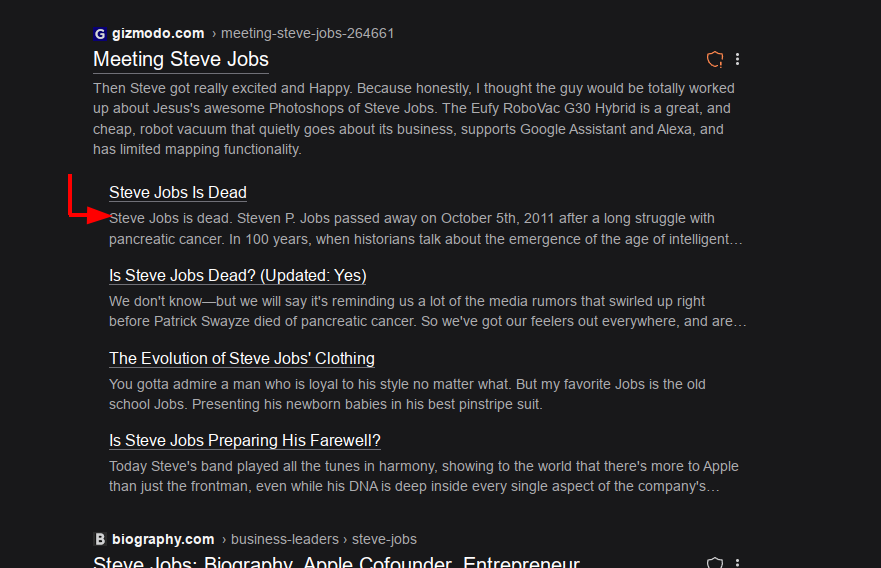Image resolution: width=881 pixels, height=568 pixels.
Task: Click the biography.com favicon icon
Action: click(99, 539)
